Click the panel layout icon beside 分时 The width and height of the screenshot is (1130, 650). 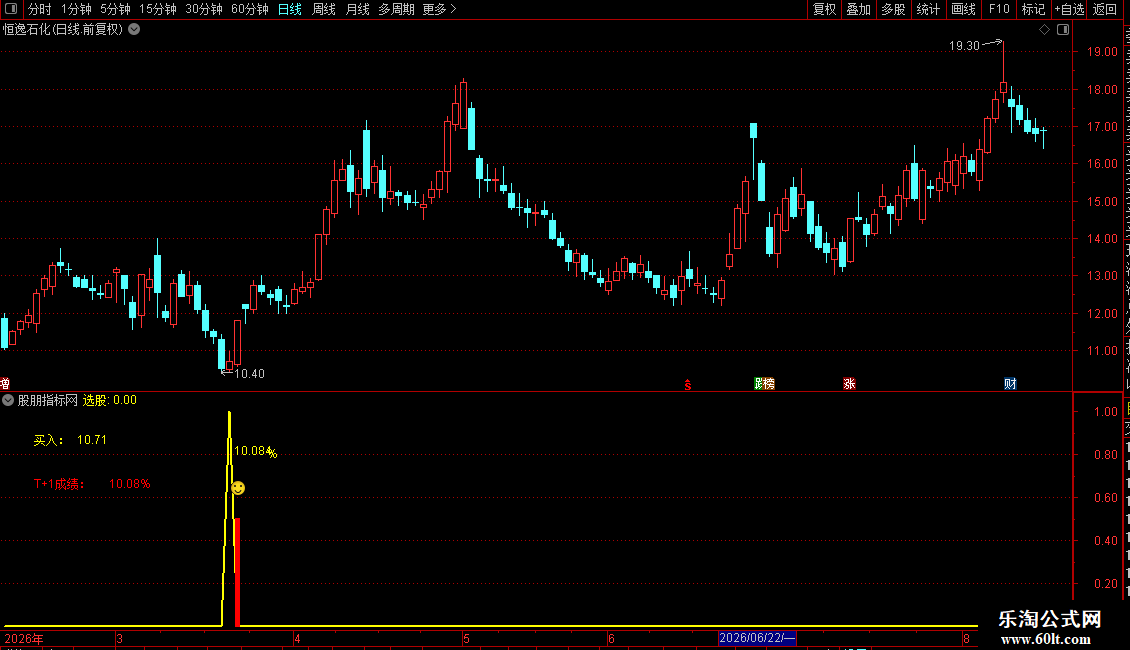click(11, 9)
